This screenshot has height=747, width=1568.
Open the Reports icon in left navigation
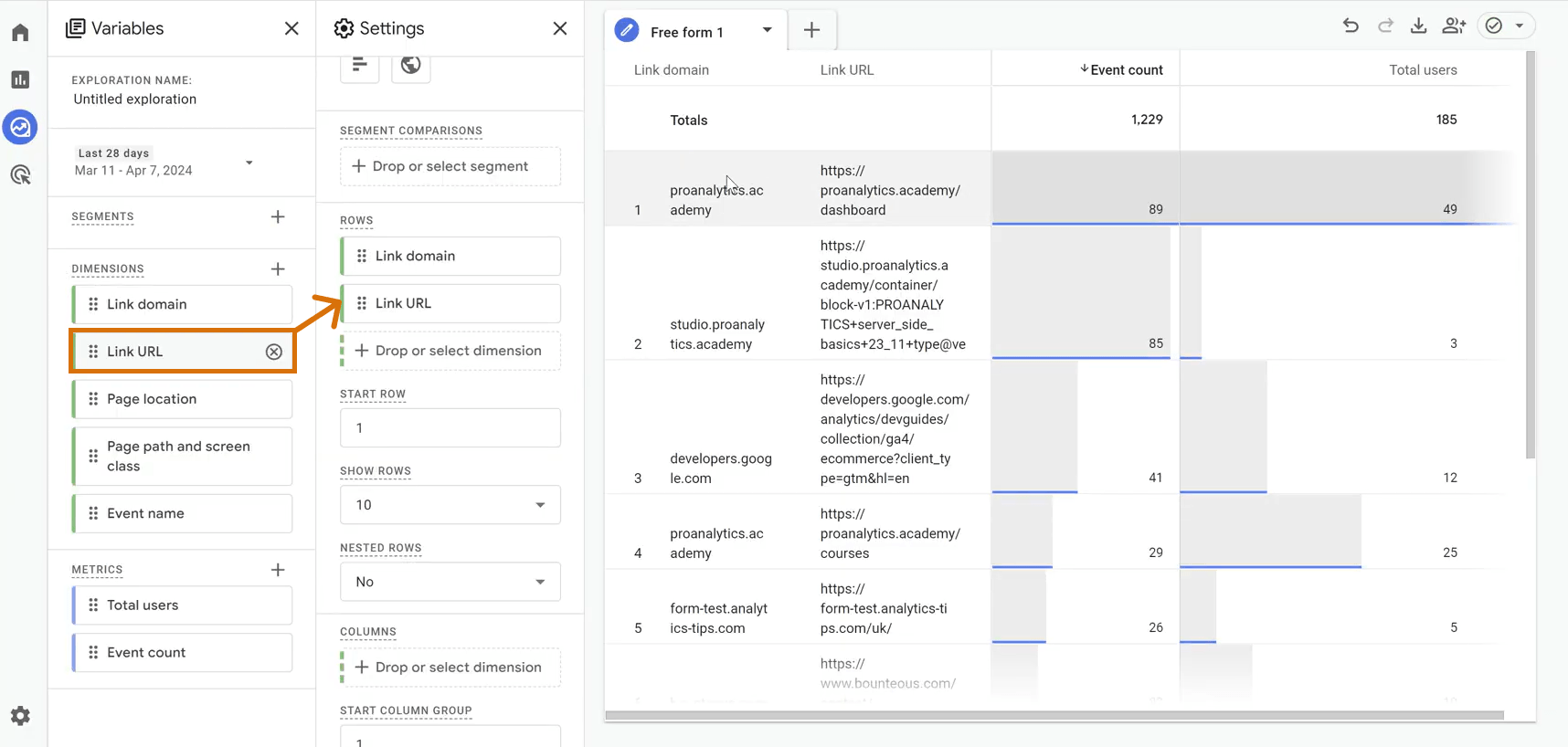coord(20,79)
